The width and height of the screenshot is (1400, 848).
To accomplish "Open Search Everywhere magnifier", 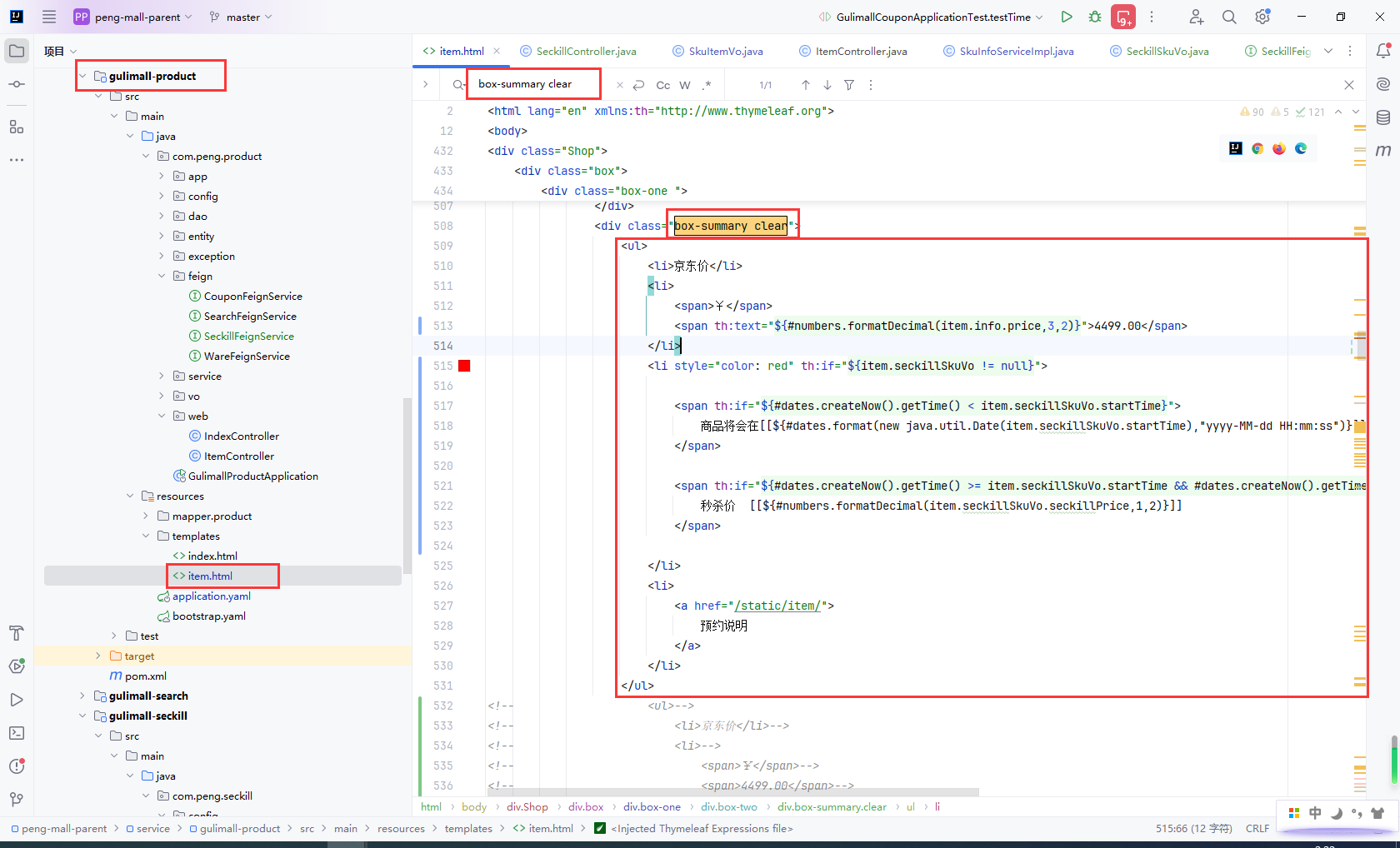I will (x=1229, y=17).
